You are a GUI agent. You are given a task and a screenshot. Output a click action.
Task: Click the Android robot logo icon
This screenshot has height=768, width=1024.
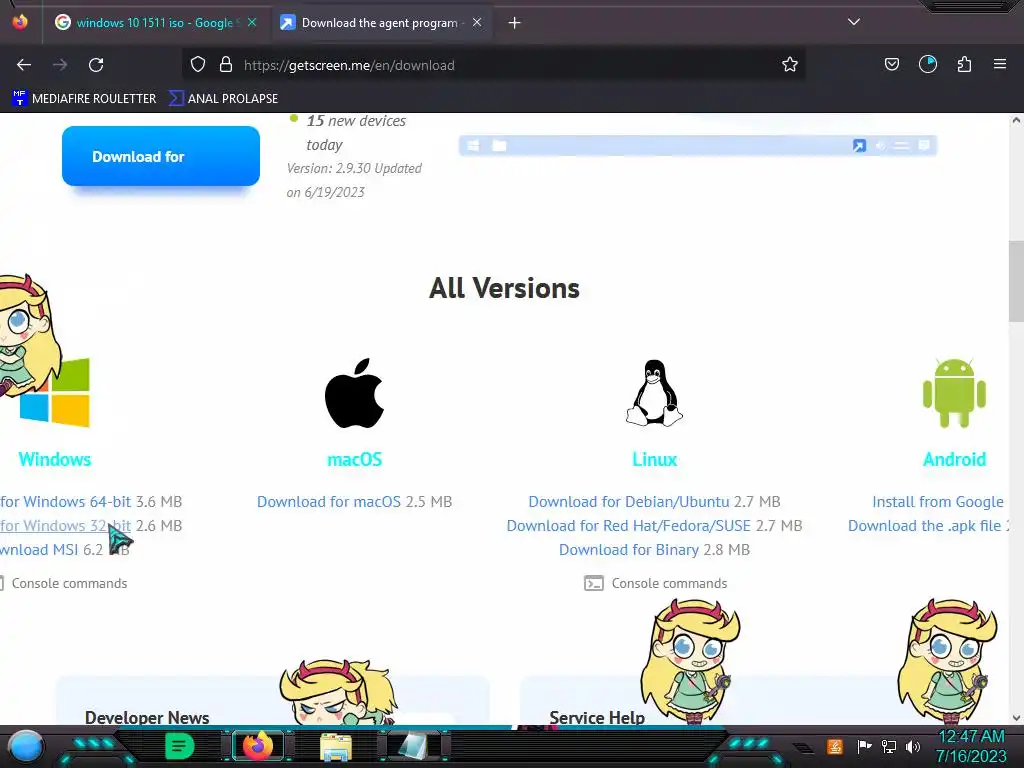click(954, 392)
